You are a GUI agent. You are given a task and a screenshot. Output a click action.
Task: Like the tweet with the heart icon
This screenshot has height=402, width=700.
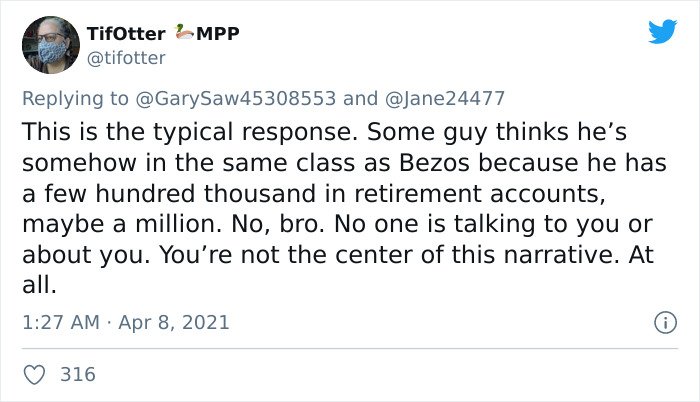tap(34, 375)
